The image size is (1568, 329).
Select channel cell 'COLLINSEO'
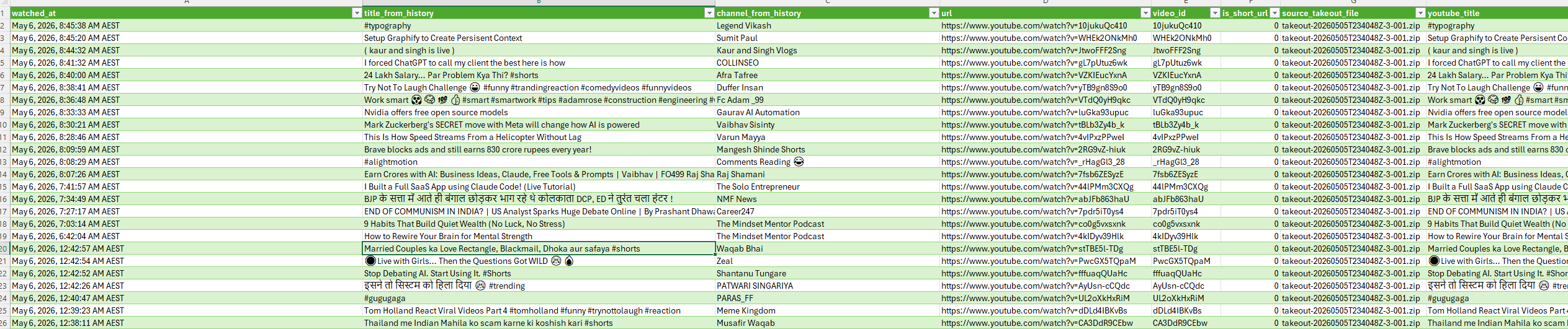[827, 63]
